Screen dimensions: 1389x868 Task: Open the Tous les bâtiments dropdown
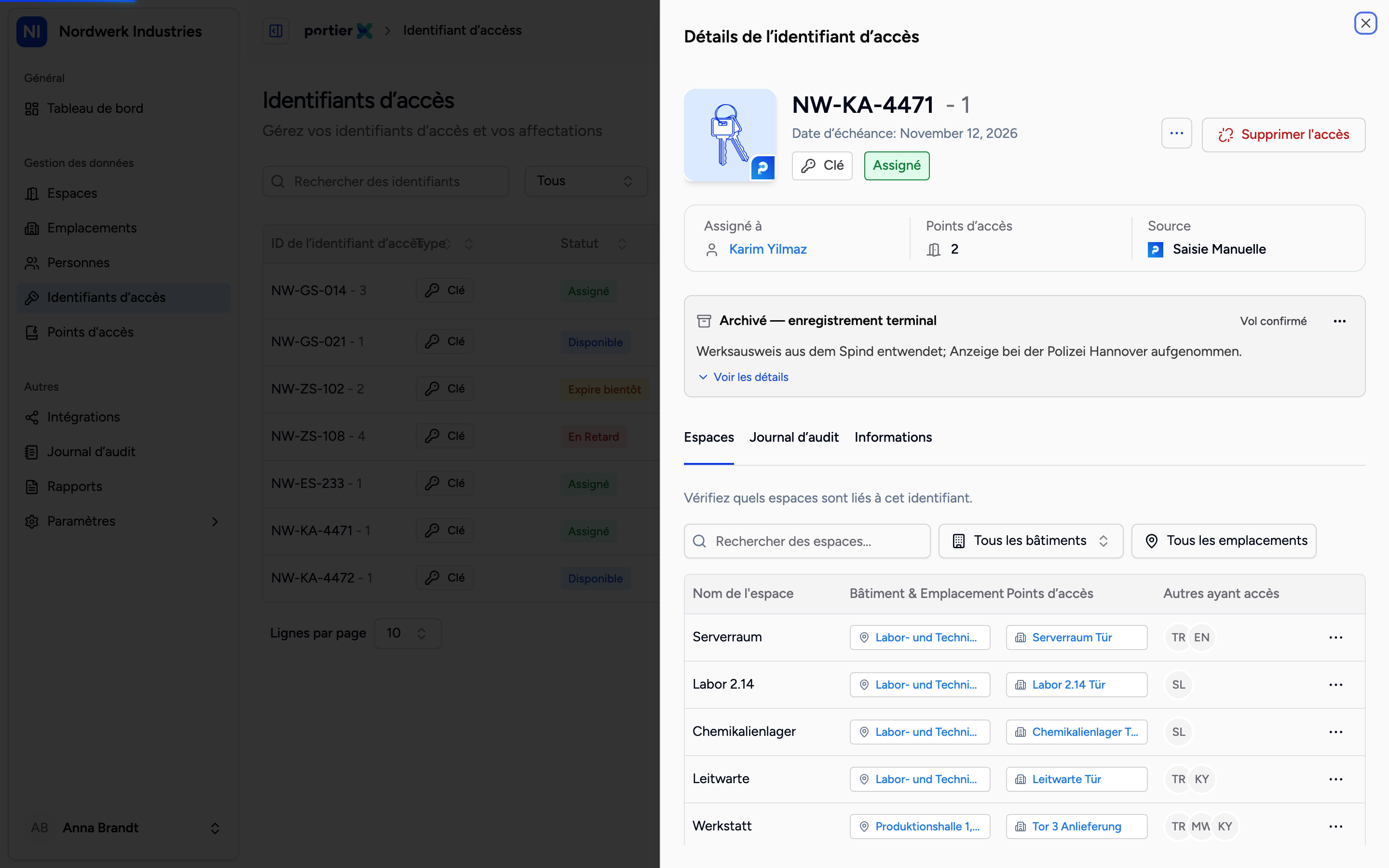coord(1031,541)
